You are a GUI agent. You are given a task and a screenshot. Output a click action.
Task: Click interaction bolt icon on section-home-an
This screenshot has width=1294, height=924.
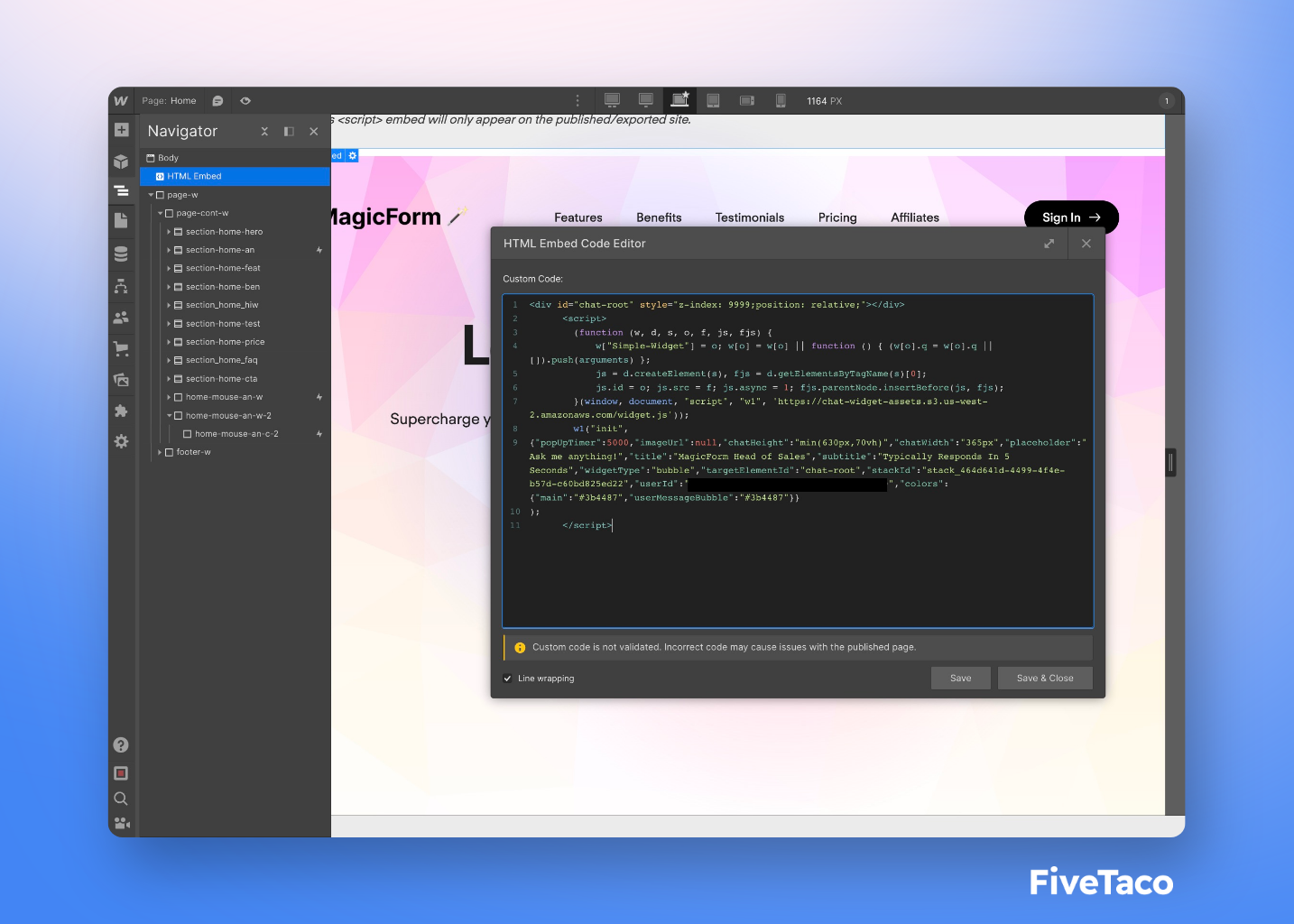[319, 250]
